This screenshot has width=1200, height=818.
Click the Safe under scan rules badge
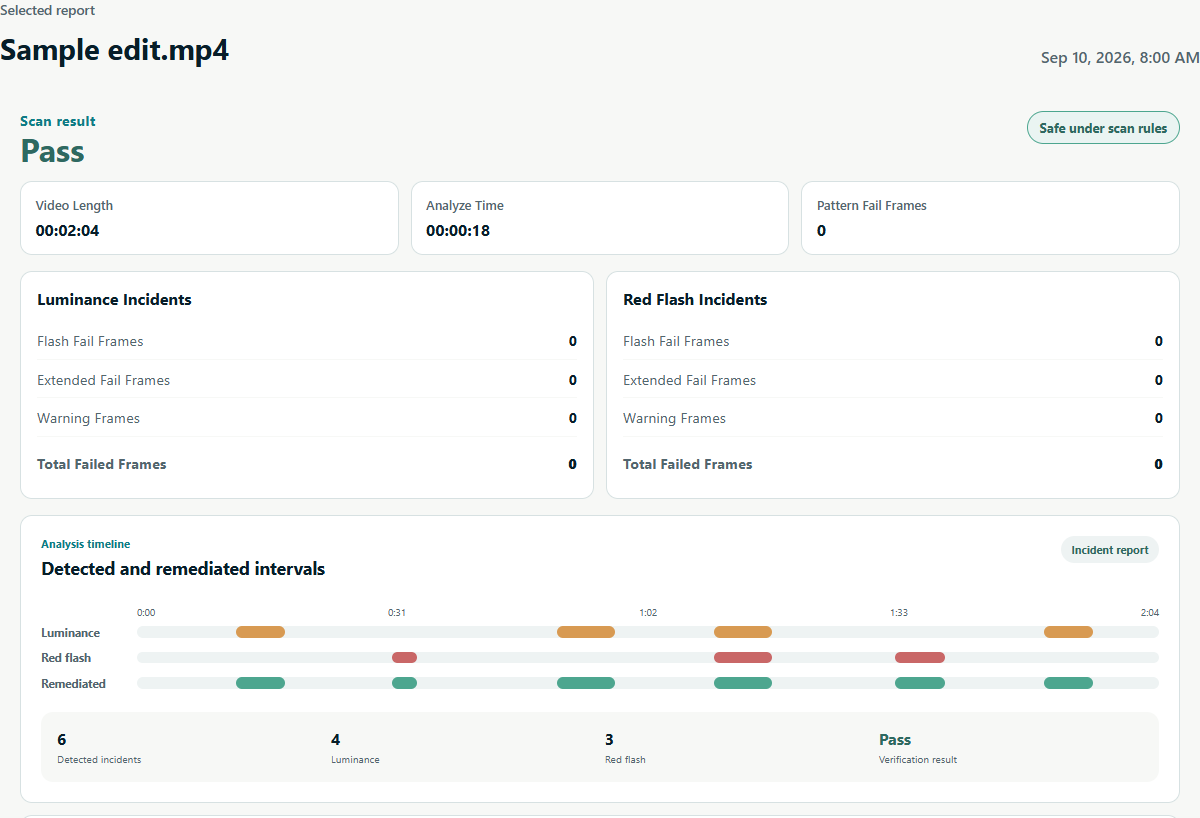point(1103,128)
